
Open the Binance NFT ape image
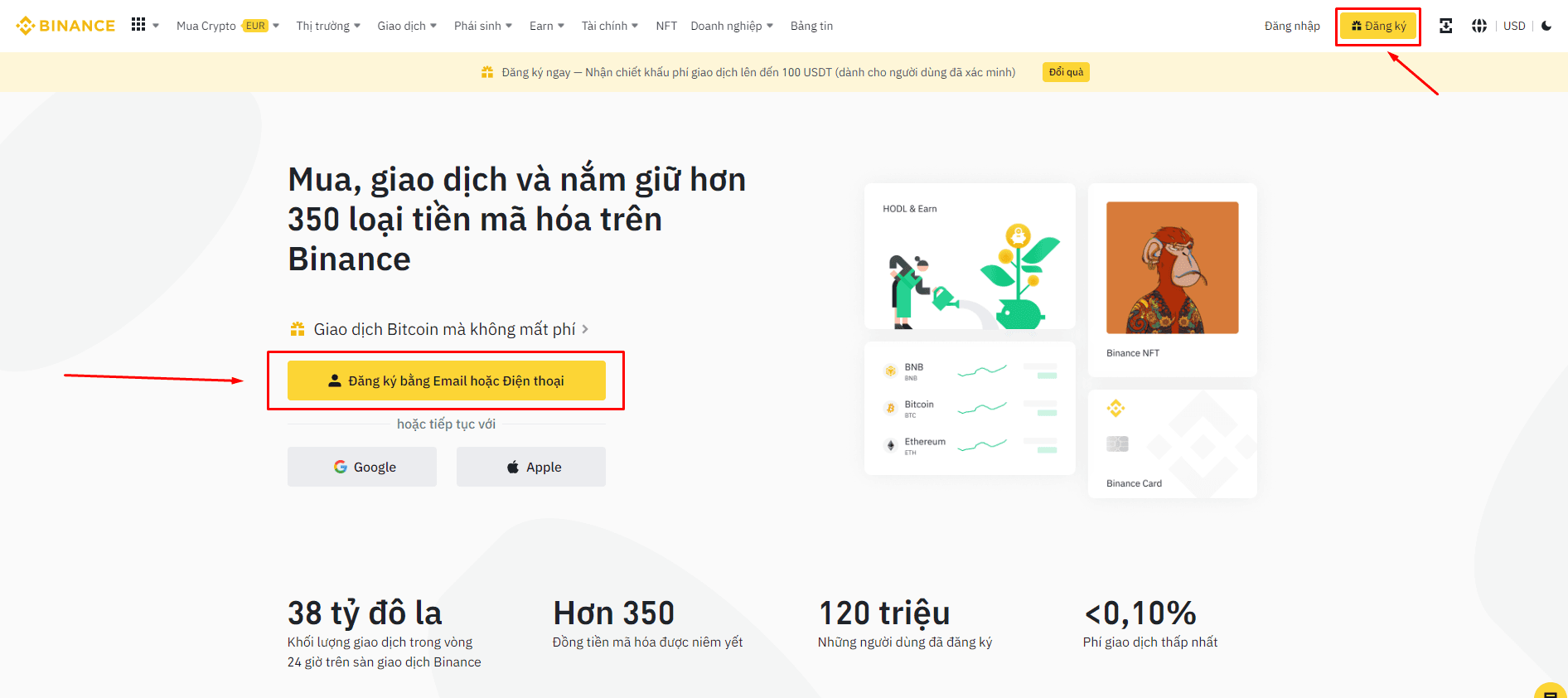[x=1173, y=268]
